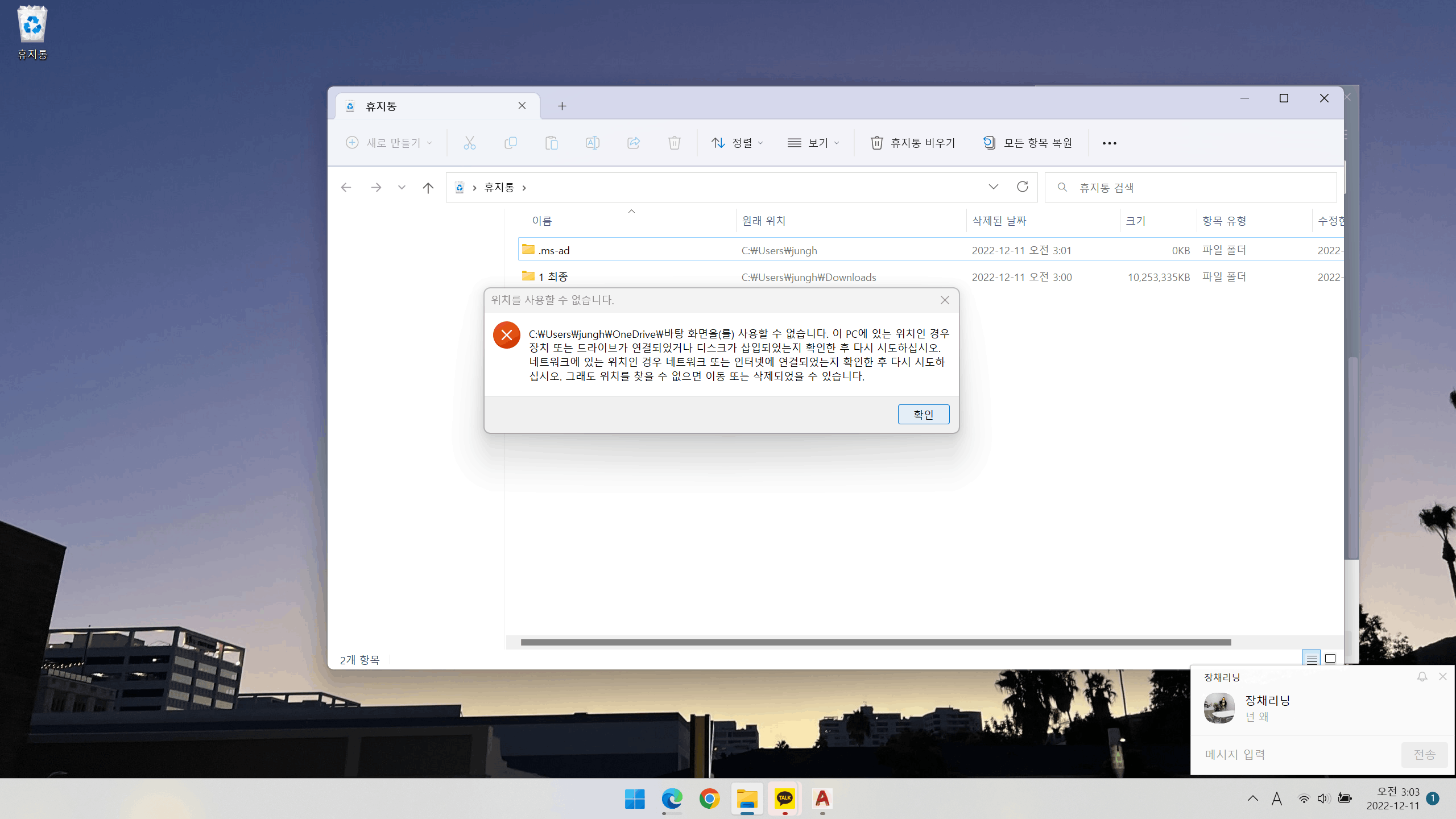The image size is (1456, 819).
Task: Click the Share icon in toolbar
Action: click(633, 143)
